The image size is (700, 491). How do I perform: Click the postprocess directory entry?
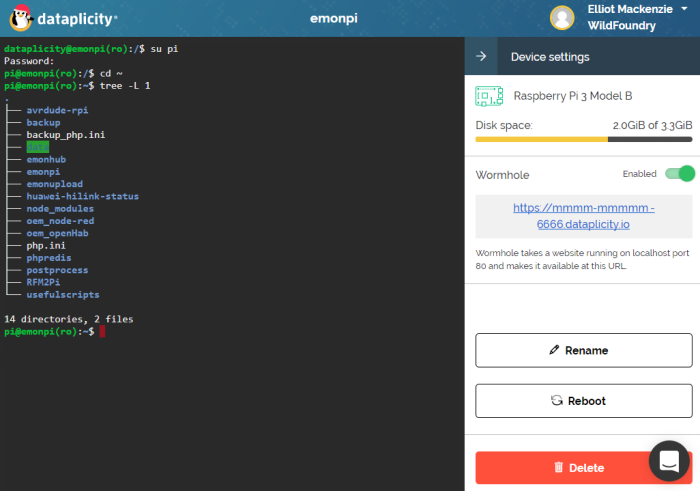[57, 270]
